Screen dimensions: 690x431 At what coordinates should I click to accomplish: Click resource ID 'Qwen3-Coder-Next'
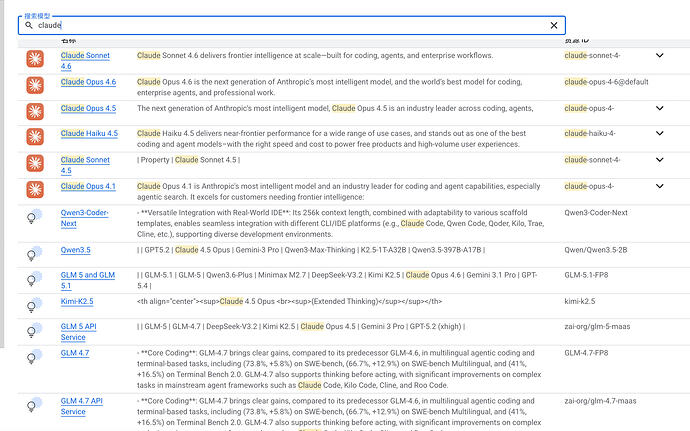pyautogui.click(x=596, y=213)
